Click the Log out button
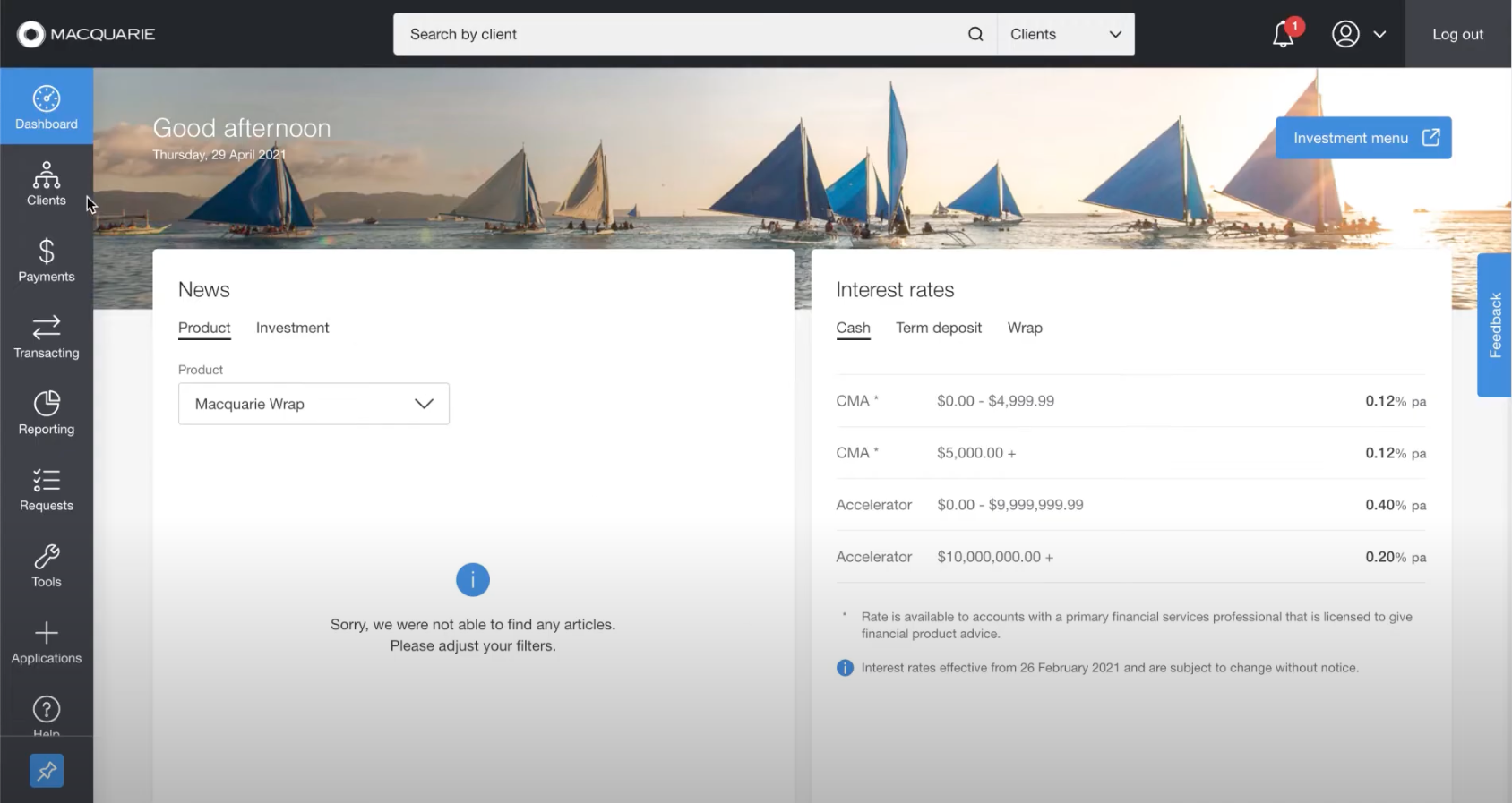Screen dimensions: 1512x803 click(1457, 34)
